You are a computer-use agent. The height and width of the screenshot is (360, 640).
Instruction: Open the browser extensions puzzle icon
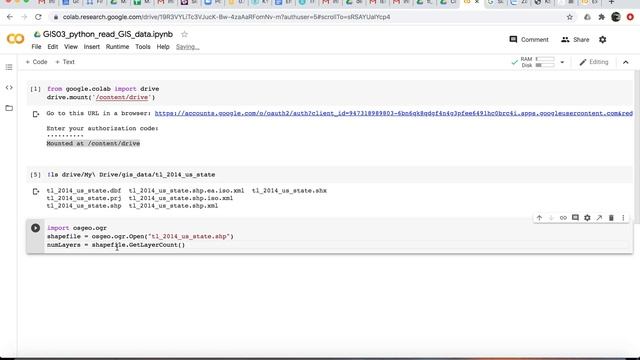point(601,17)
